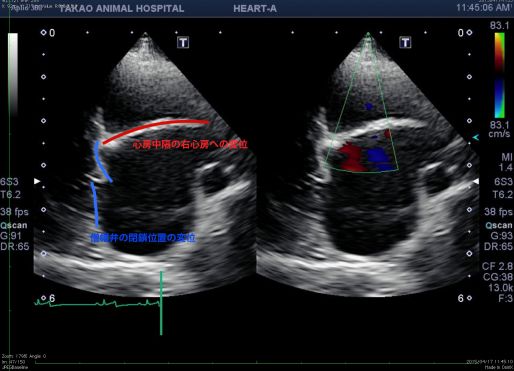The width and height of the screenshot is (514, 371).
Task: Click the zero depth diamond on left scale
Action: click(43, 33)
